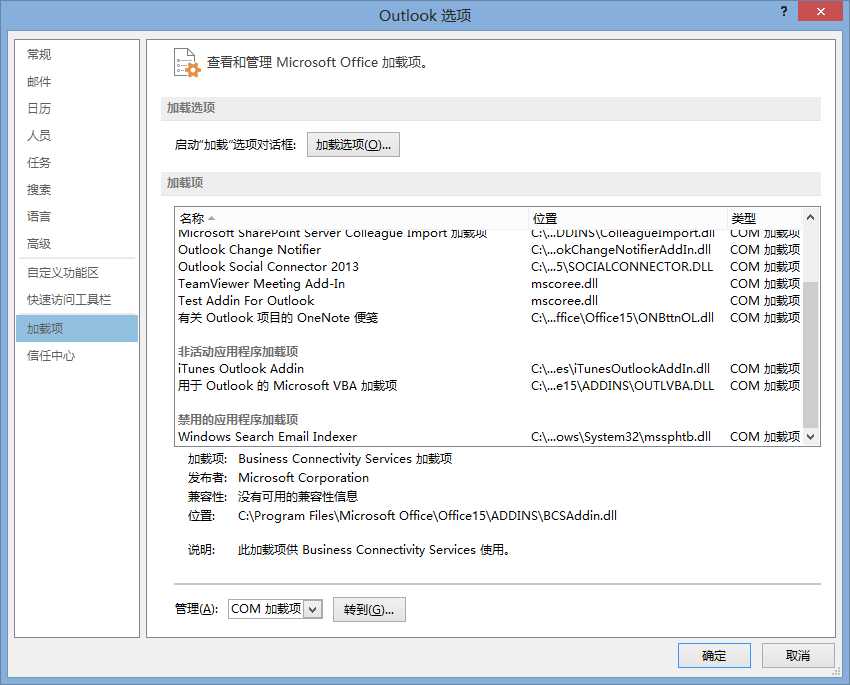Click the 禁用的应用程序加载项 group heading
Viewport: 850px width, 685px height.
click(x=238, y=419)
